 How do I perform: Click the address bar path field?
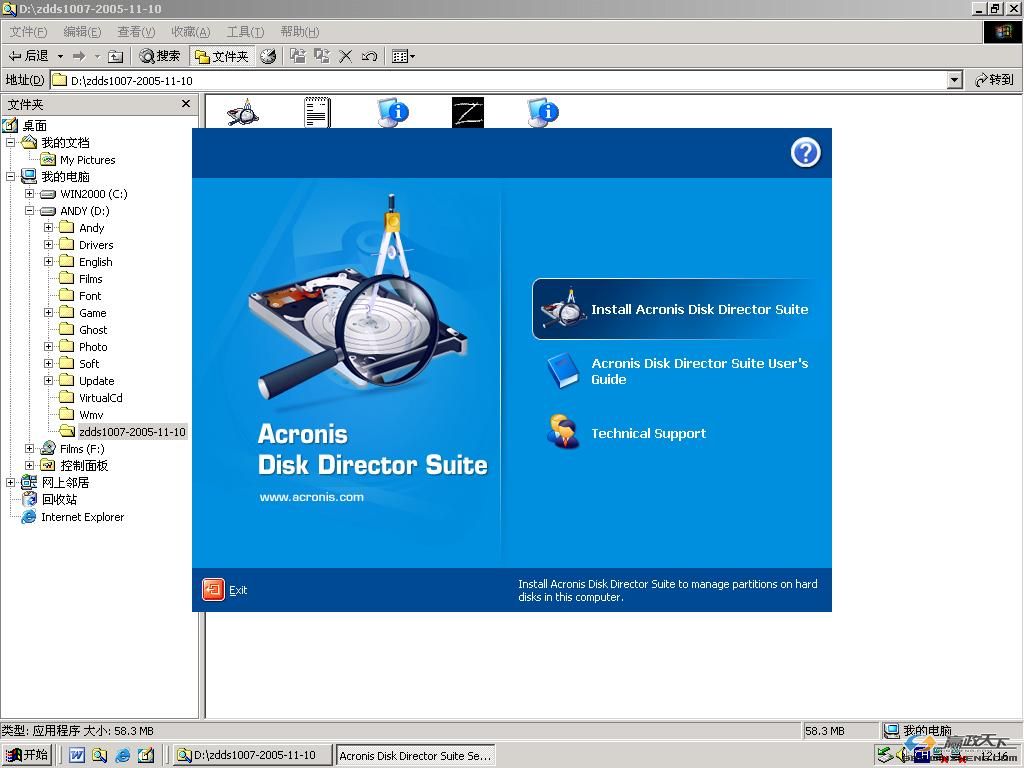click(498, 80)
